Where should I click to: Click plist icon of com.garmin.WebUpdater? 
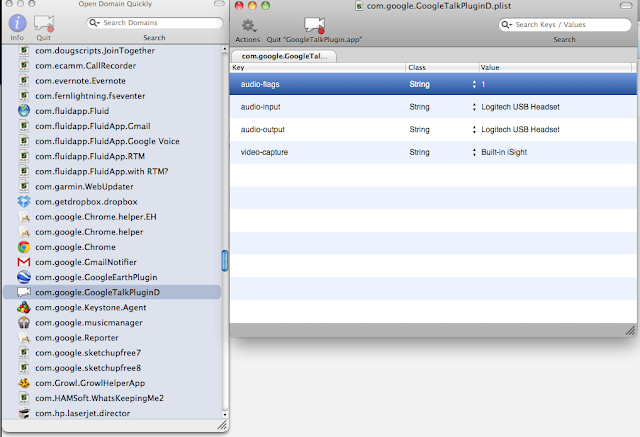24,186
